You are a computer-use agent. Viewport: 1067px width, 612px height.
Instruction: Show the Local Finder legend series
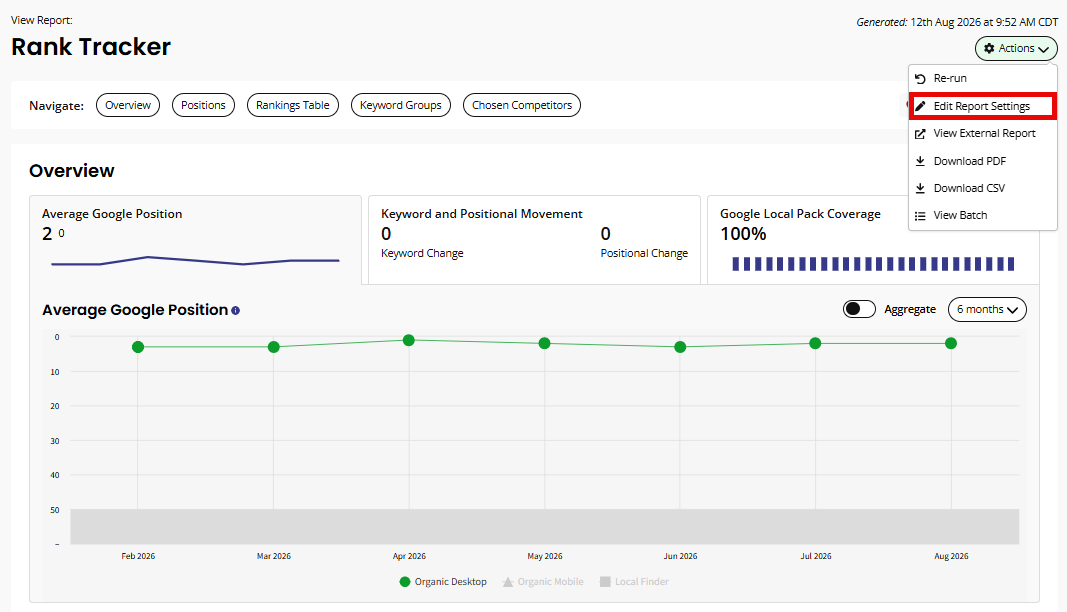[x=634, y=581]
